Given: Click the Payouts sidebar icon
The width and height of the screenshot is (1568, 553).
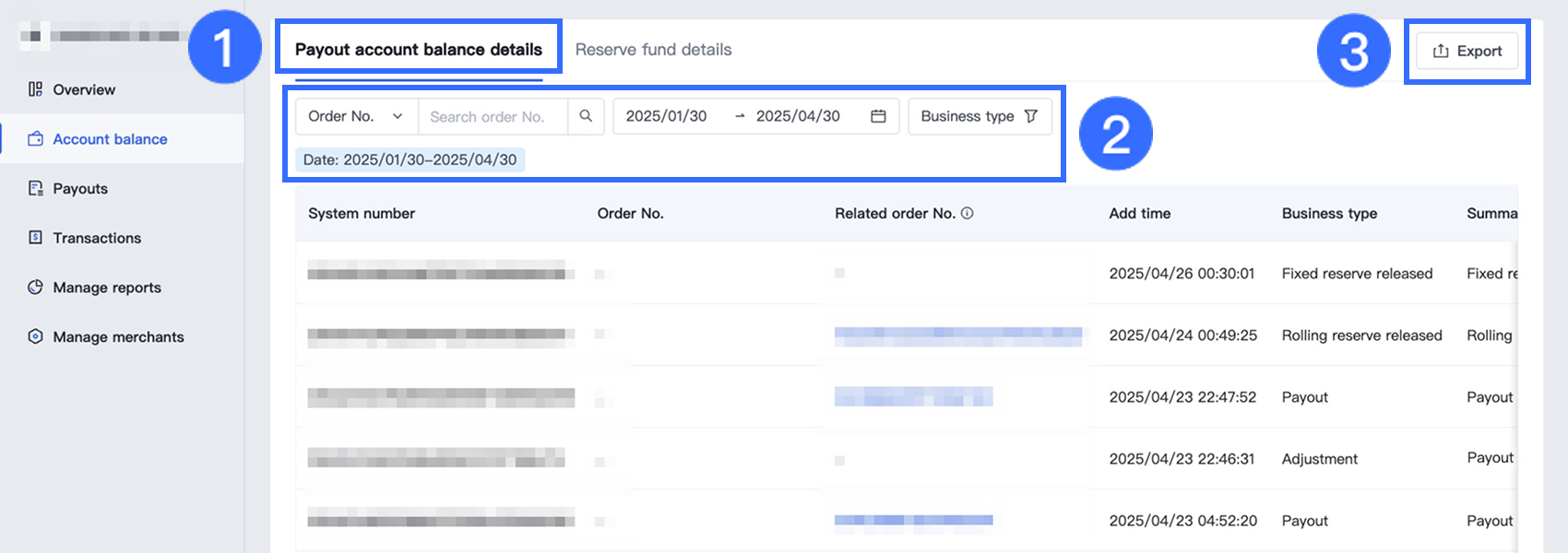Looking at the screenshot, I should tap(35, 188).
